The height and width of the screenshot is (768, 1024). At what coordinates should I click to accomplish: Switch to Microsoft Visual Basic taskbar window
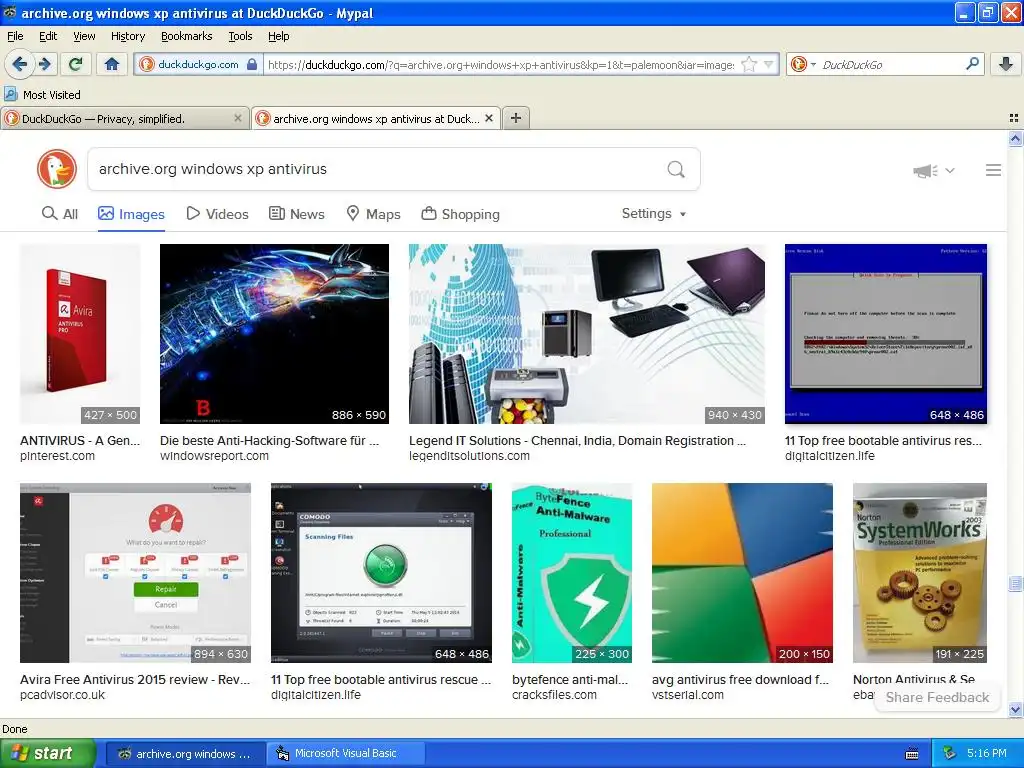coord(346,753)
